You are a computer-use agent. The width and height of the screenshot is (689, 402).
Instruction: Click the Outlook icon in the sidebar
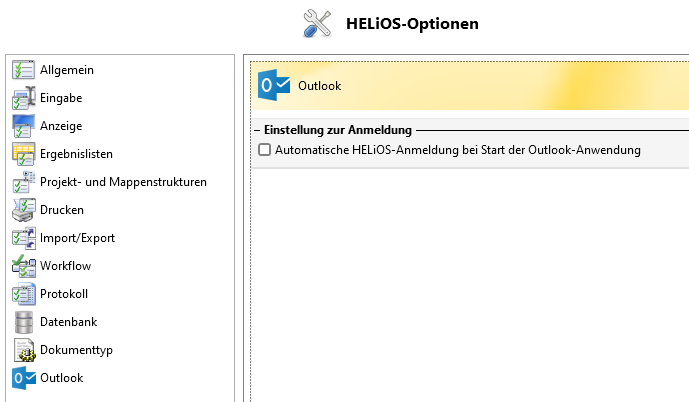pos(23,378)
